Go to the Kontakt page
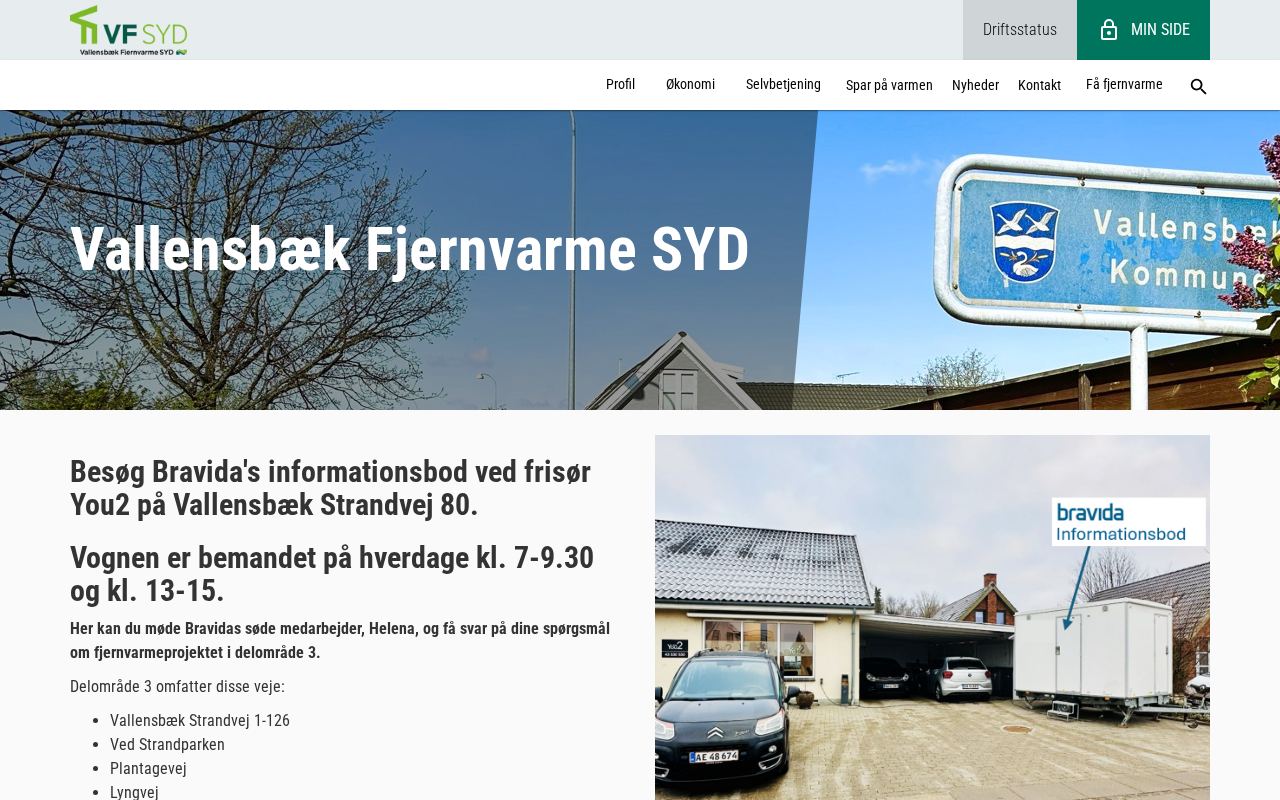Screen dimensions: 1280x800 (x=1039, y=86)
